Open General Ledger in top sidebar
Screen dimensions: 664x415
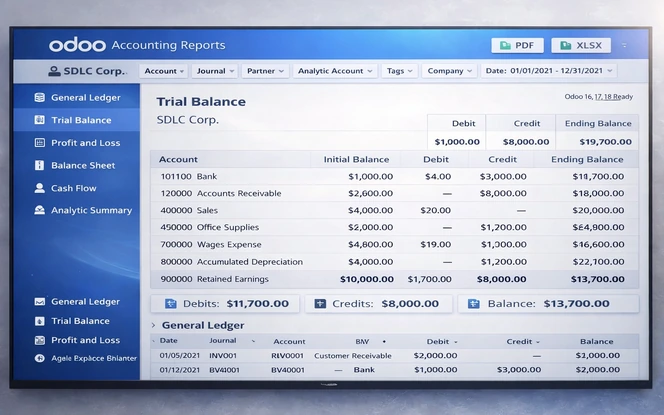click(x=77, y=97)
